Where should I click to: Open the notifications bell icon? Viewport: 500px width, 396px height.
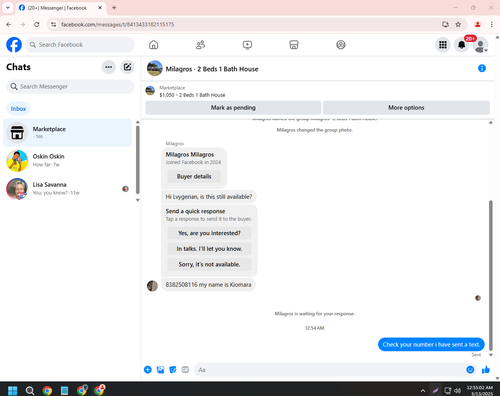point(462,45)
